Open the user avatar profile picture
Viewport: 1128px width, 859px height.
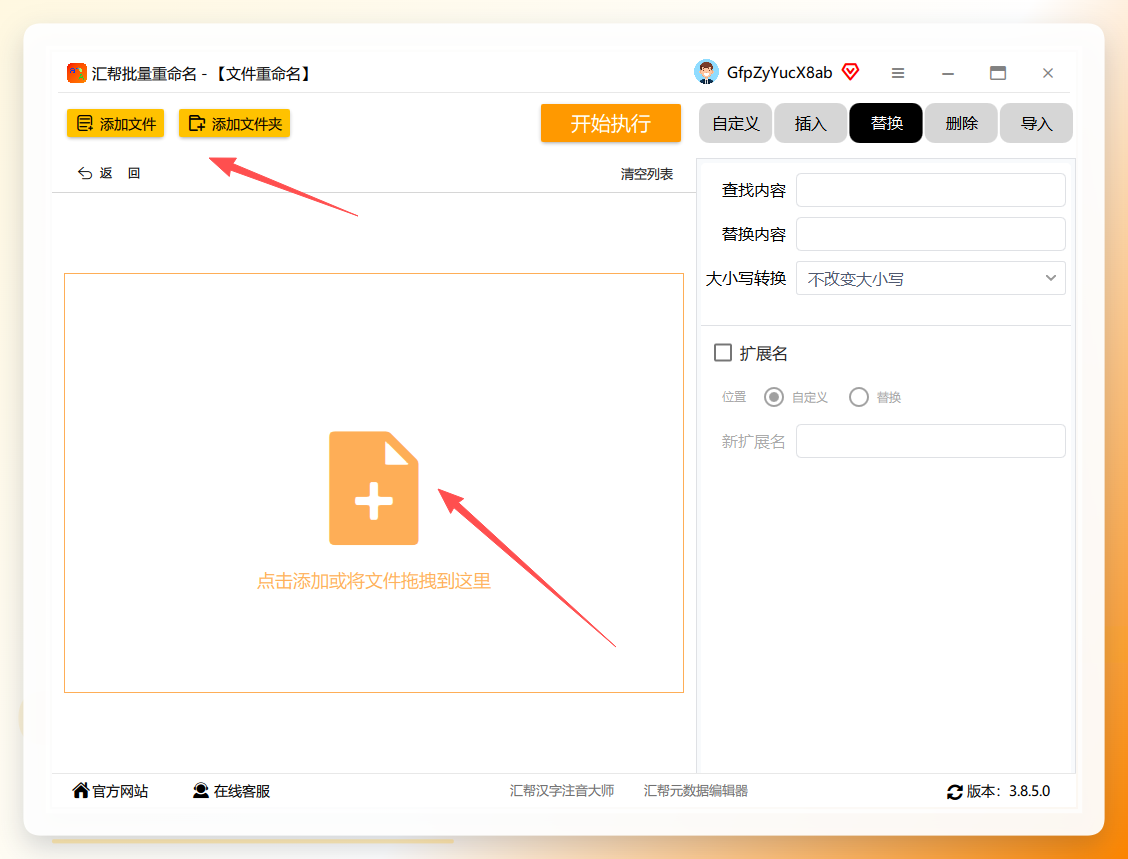click(706, 72)
